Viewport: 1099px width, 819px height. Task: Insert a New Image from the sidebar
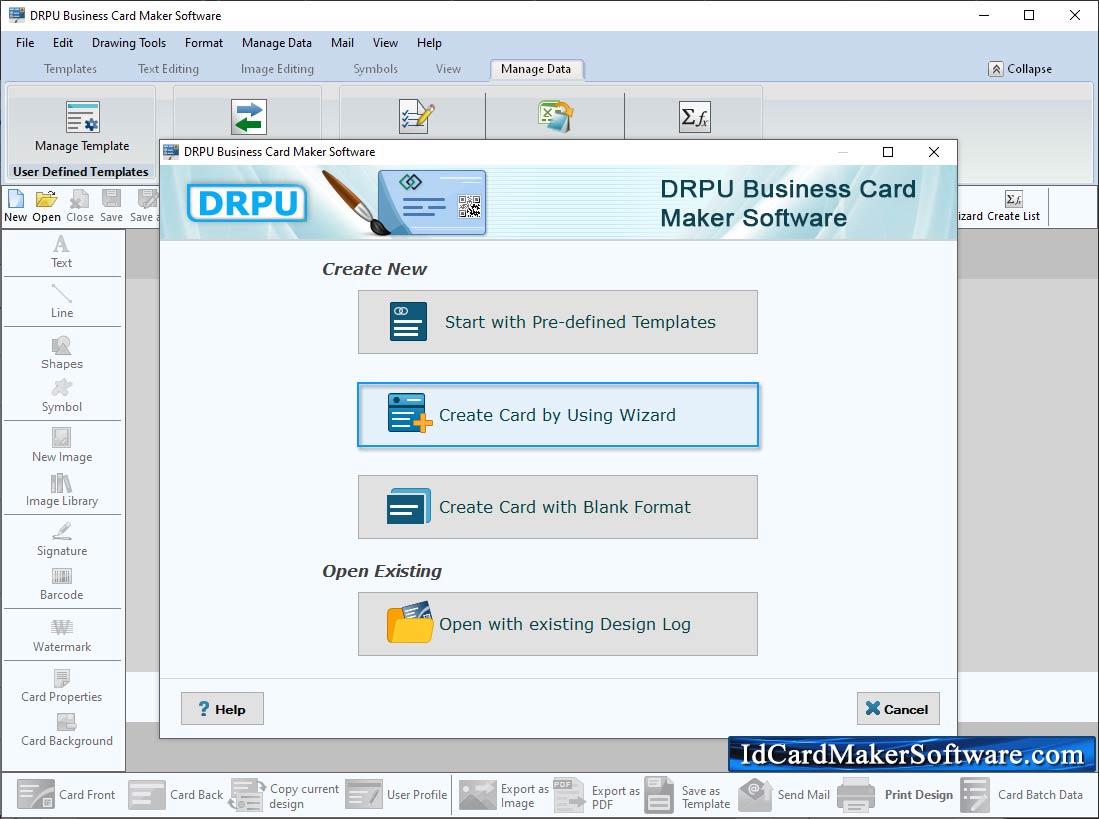point(62,446)
